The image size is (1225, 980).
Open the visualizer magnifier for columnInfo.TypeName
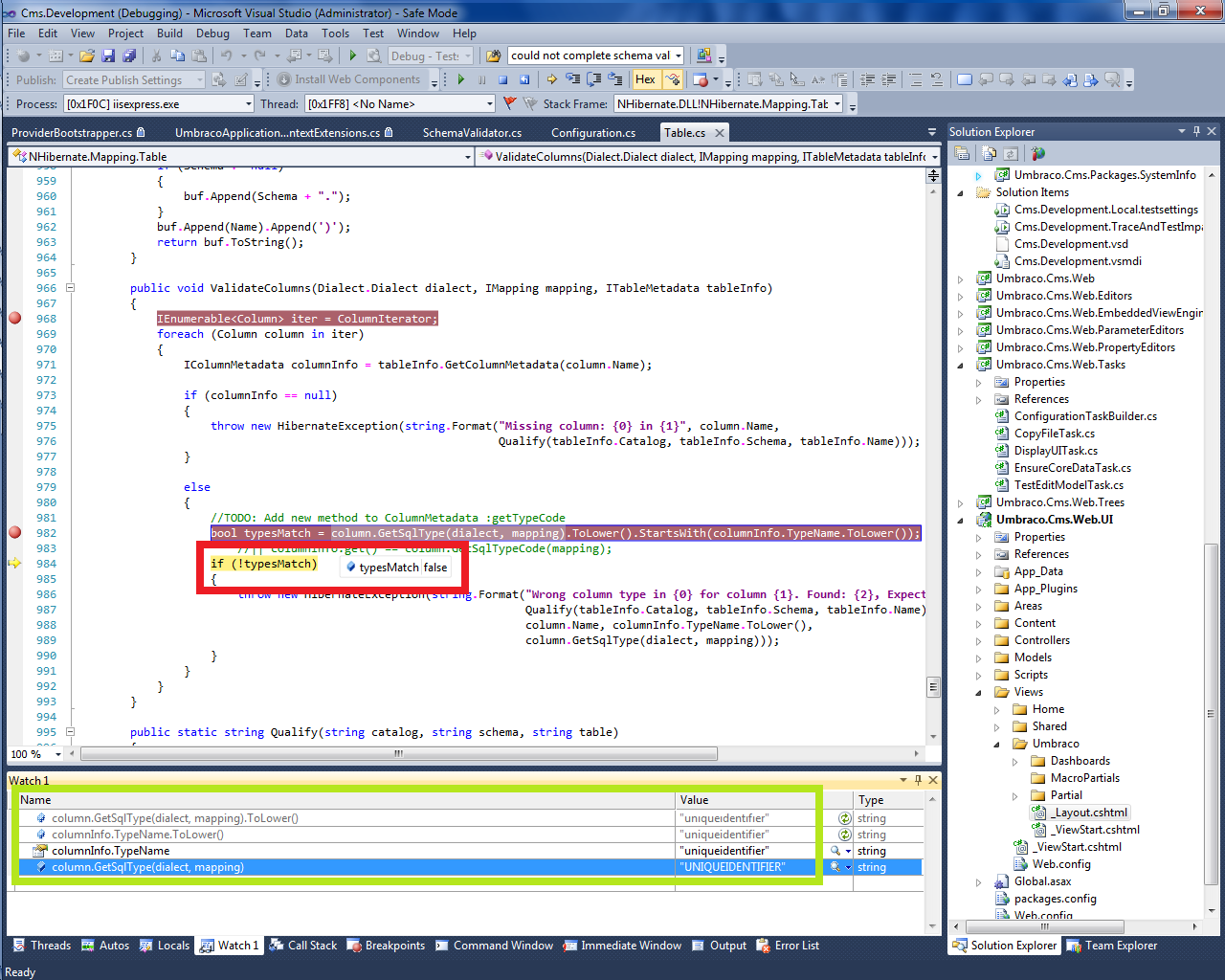tap(835, 851)
